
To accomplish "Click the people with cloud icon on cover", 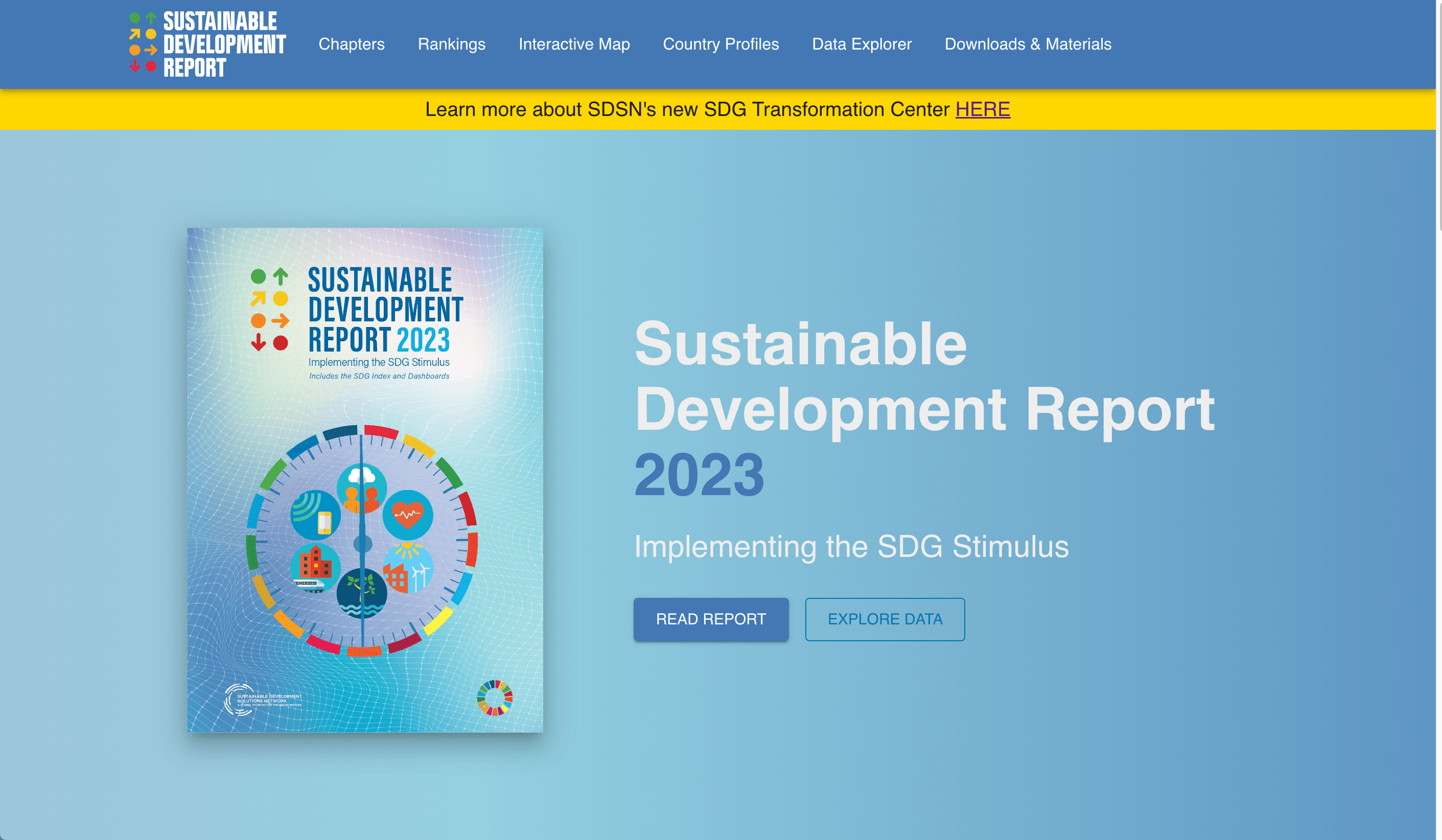I will 362,488.
